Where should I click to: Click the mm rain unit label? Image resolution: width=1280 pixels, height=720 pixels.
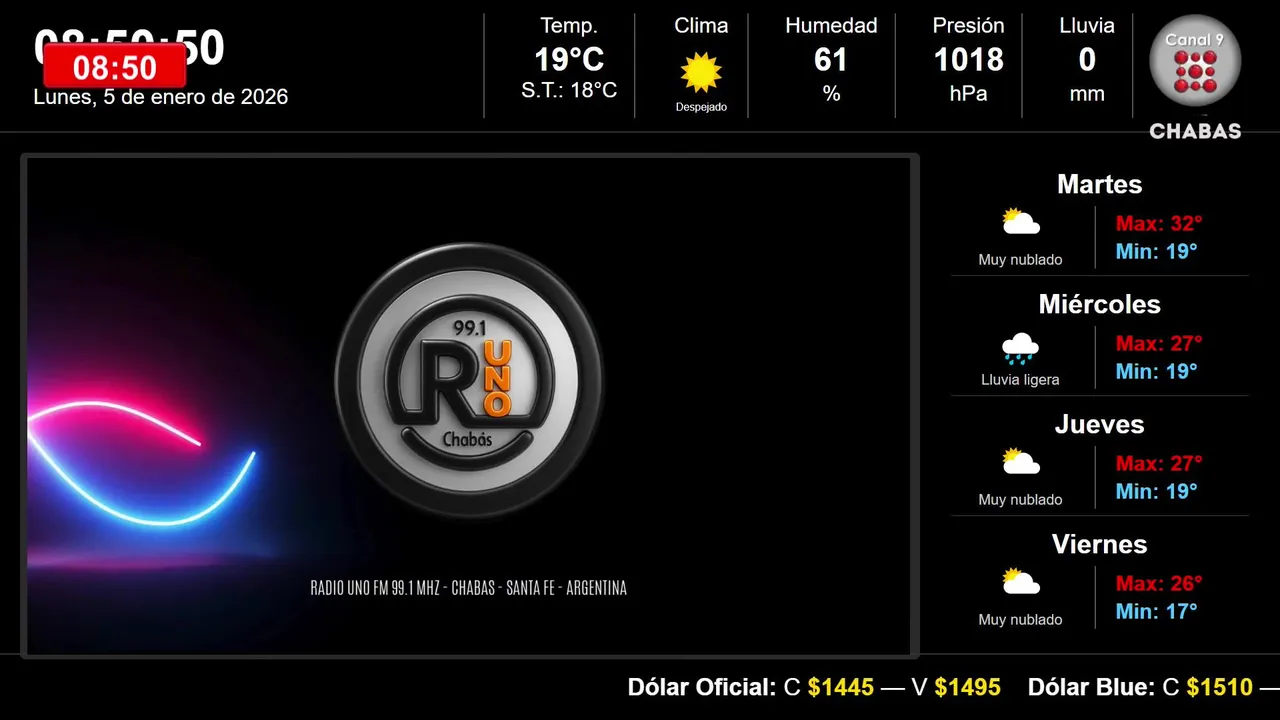[1087, 94]
